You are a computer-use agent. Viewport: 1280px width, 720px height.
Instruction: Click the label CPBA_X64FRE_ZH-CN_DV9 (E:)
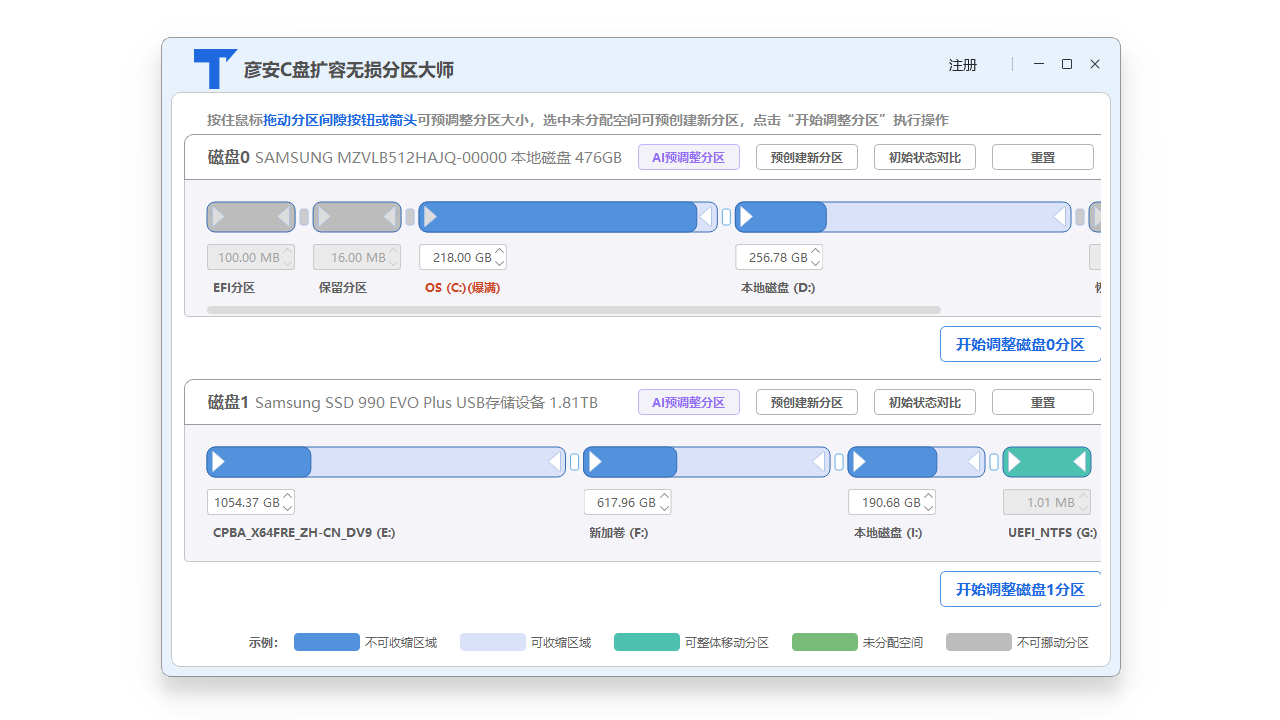[x=304, y=533]
